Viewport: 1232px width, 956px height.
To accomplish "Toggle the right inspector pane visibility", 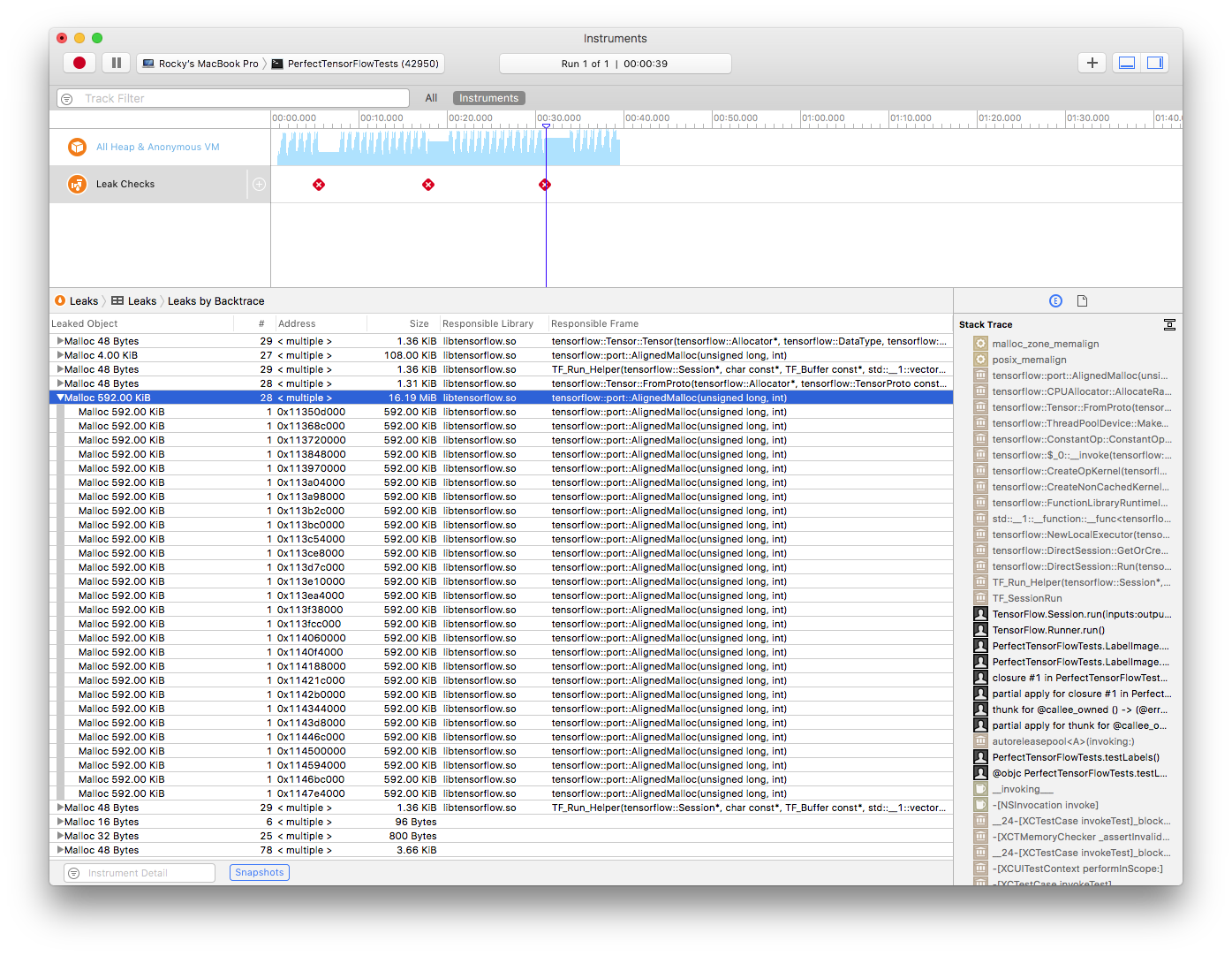I will 1155,63.
